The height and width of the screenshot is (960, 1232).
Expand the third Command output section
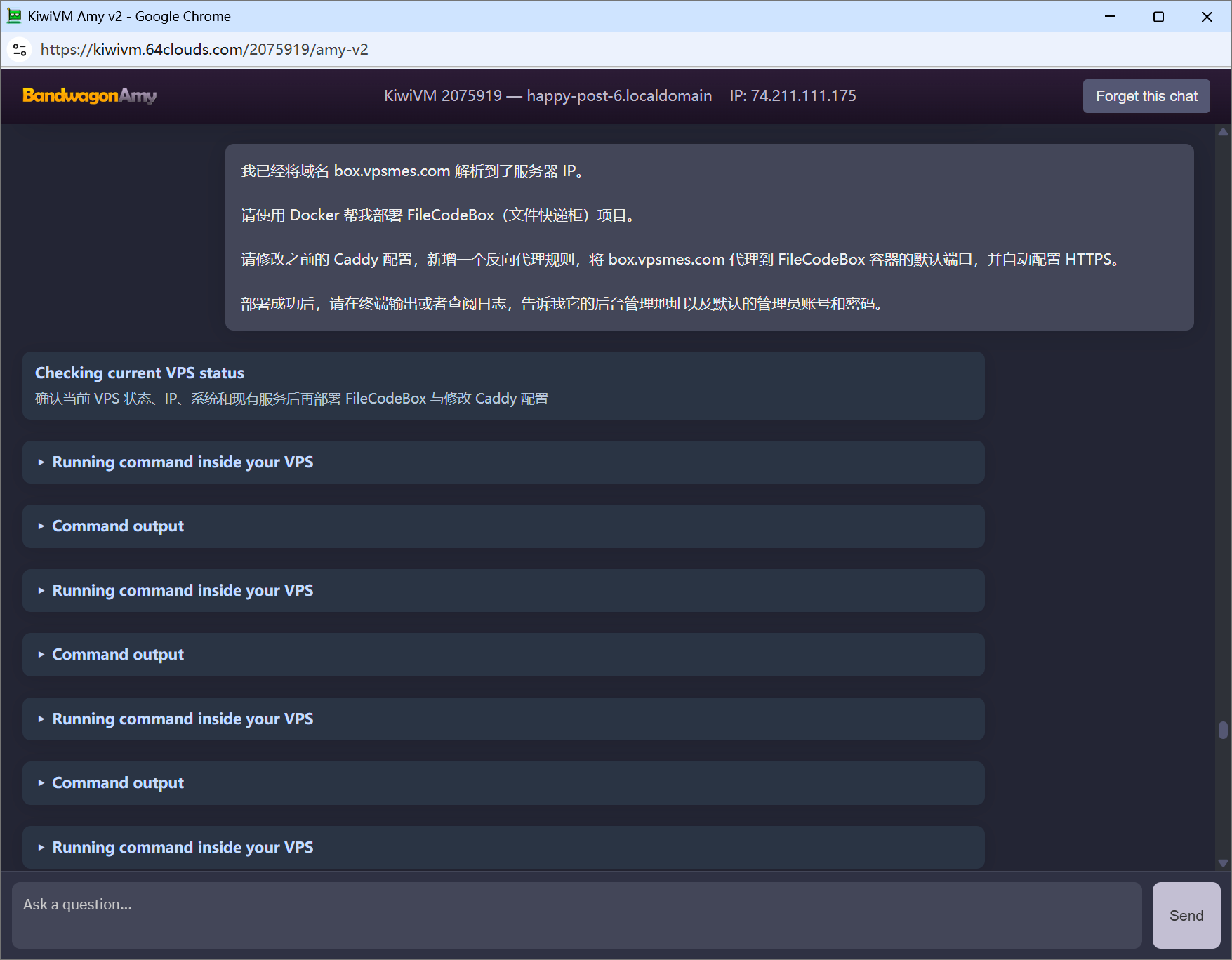click(503, 783)
